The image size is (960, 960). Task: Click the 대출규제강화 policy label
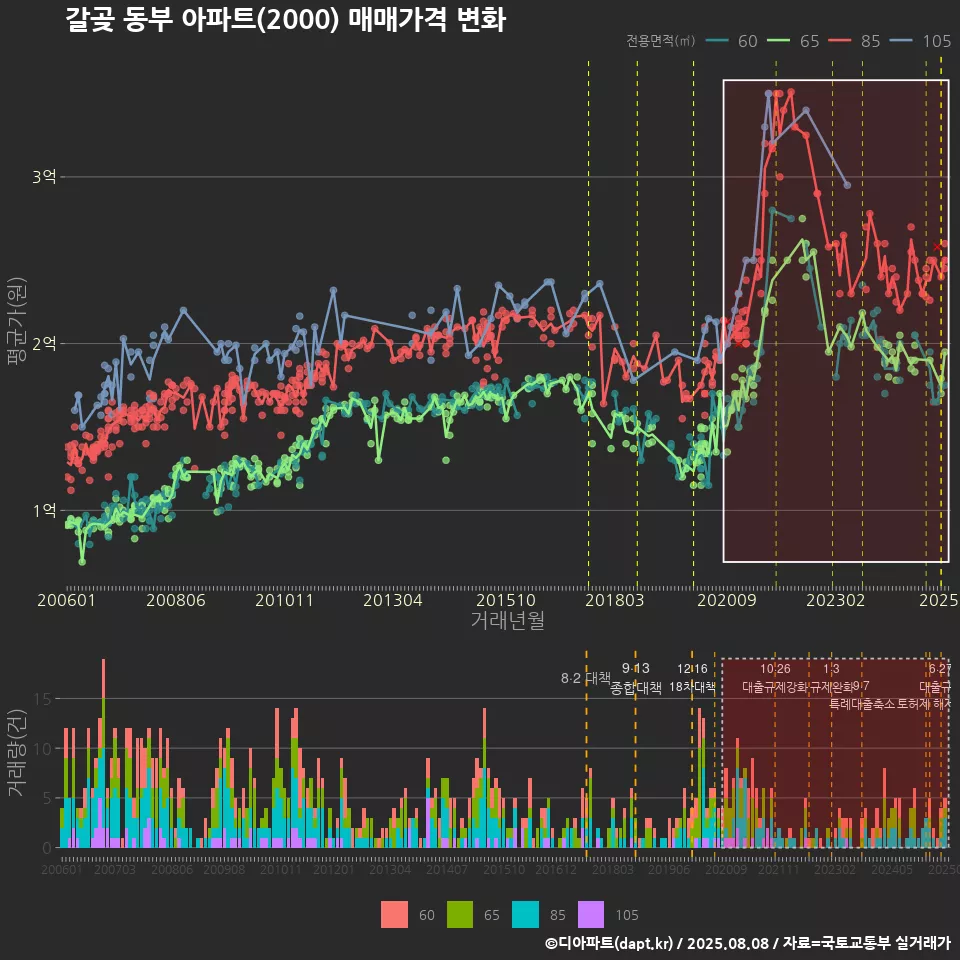pyautogui.click(x=775, y=687)
